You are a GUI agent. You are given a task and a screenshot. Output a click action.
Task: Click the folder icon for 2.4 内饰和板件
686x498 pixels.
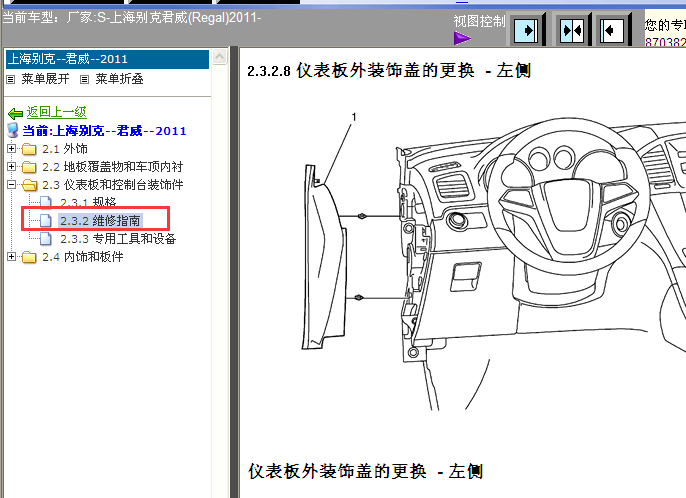29,257
